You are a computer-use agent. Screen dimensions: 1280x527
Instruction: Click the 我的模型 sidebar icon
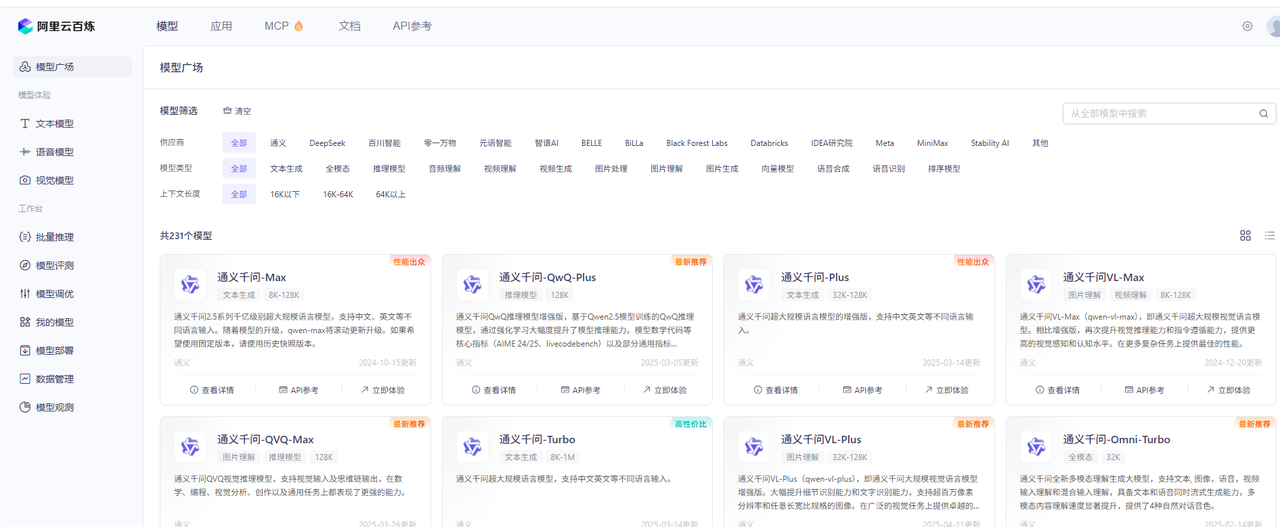pyautogui.click(x=25, y=322)
